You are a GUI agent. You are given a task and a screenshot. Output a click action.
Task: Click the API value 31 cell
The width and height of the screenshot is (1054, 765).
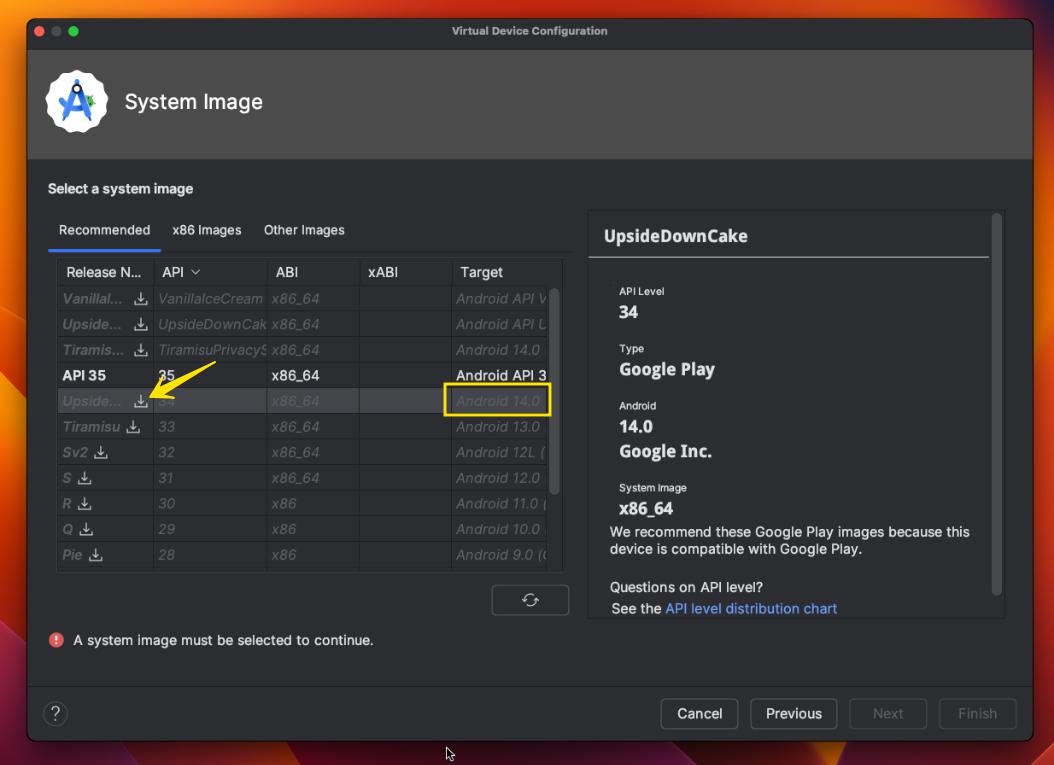[210, 478]
